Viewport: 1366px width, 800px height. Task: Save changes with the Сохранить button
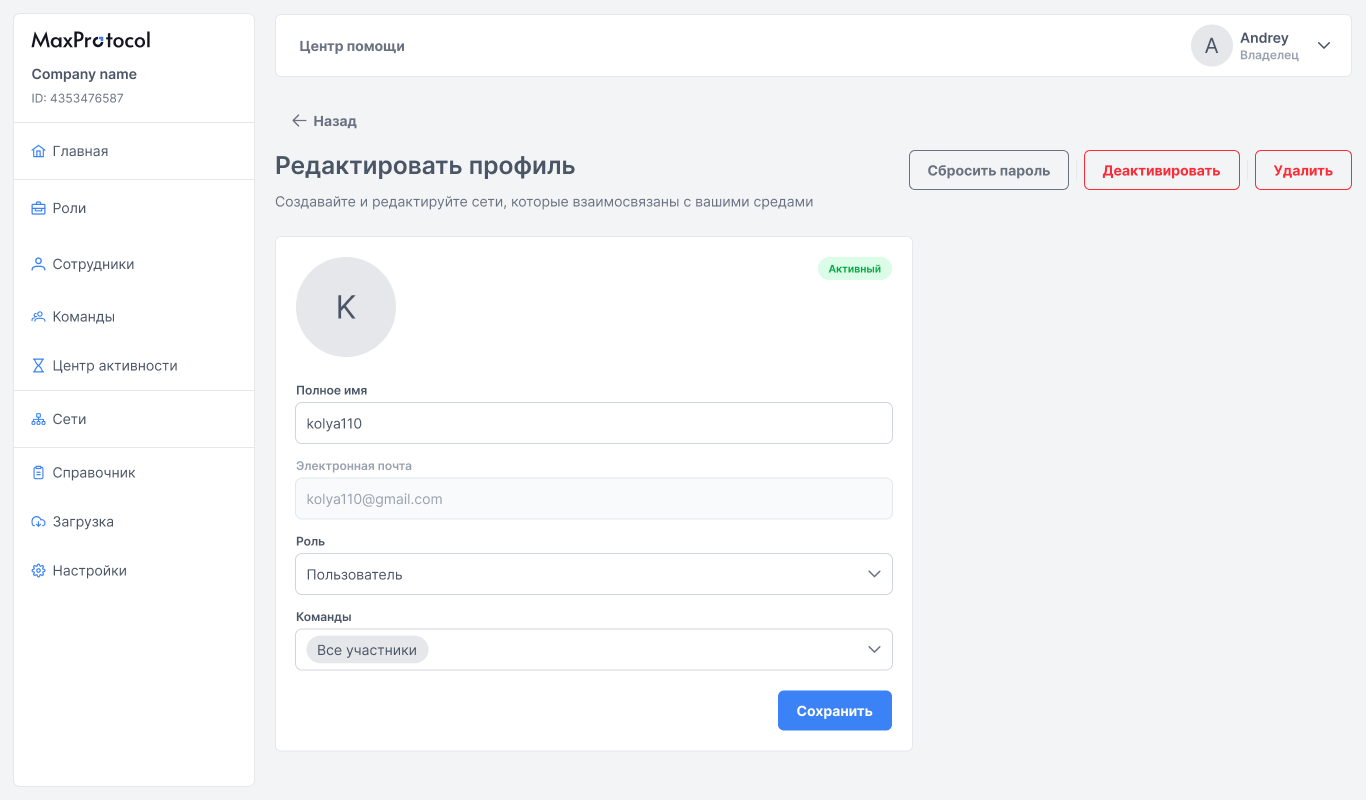point(835,711)
